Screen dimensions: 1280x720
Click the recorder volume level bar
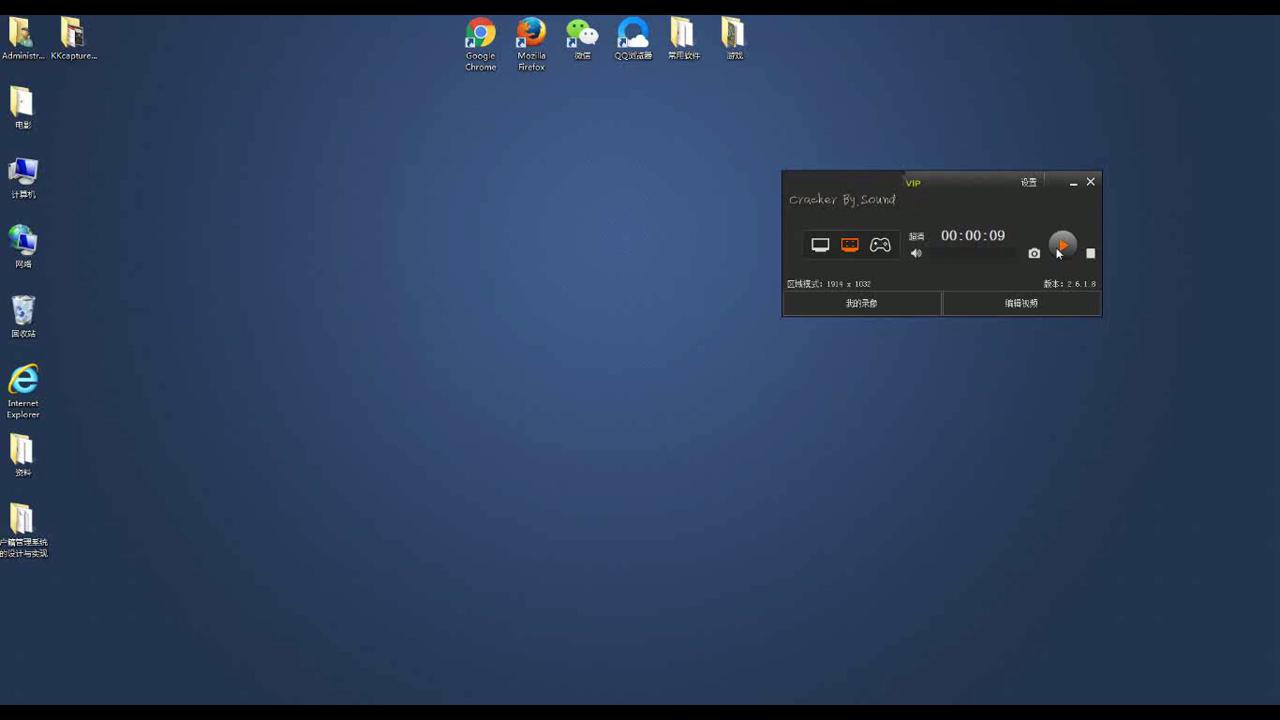coord(970,254)
